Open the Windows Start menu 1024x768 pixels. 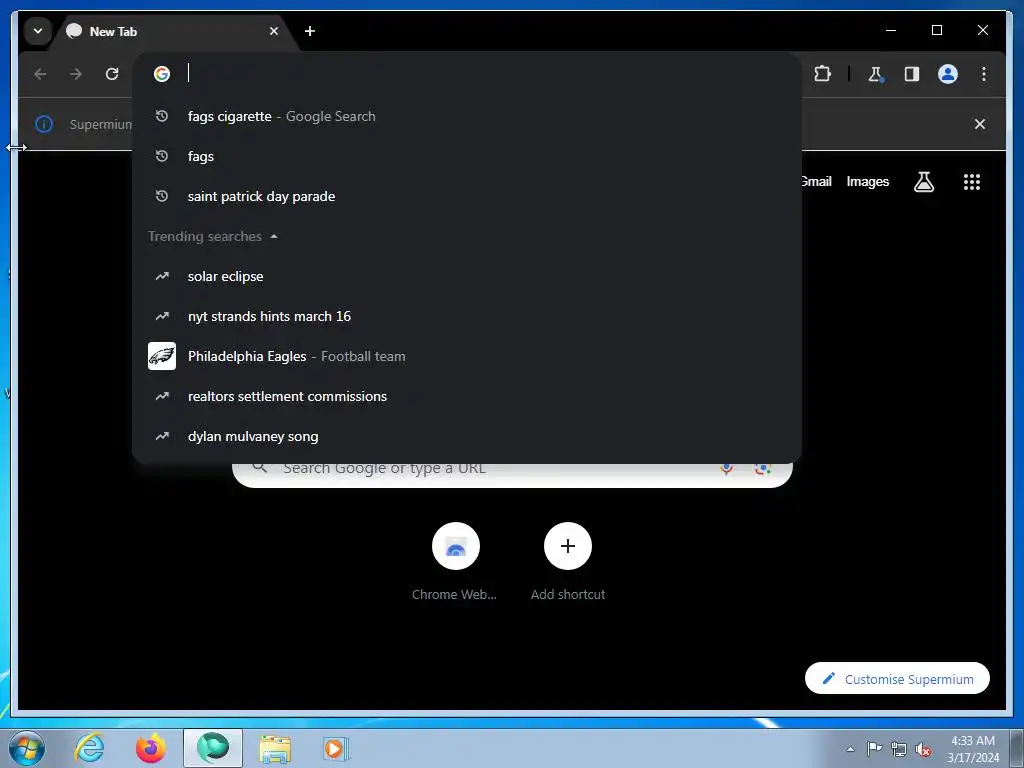pyautogui.click(x=27, y=748)
